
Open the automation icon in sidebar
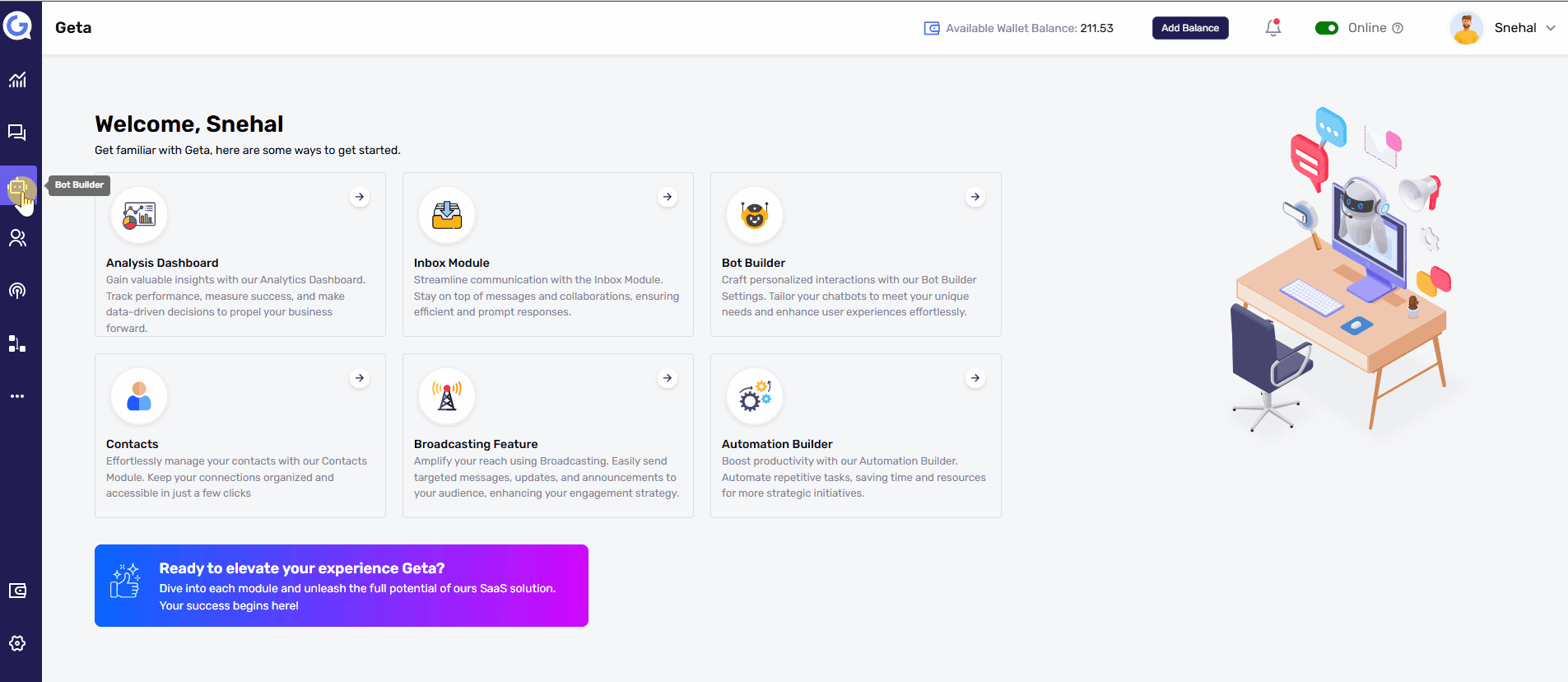click(17, 343)
